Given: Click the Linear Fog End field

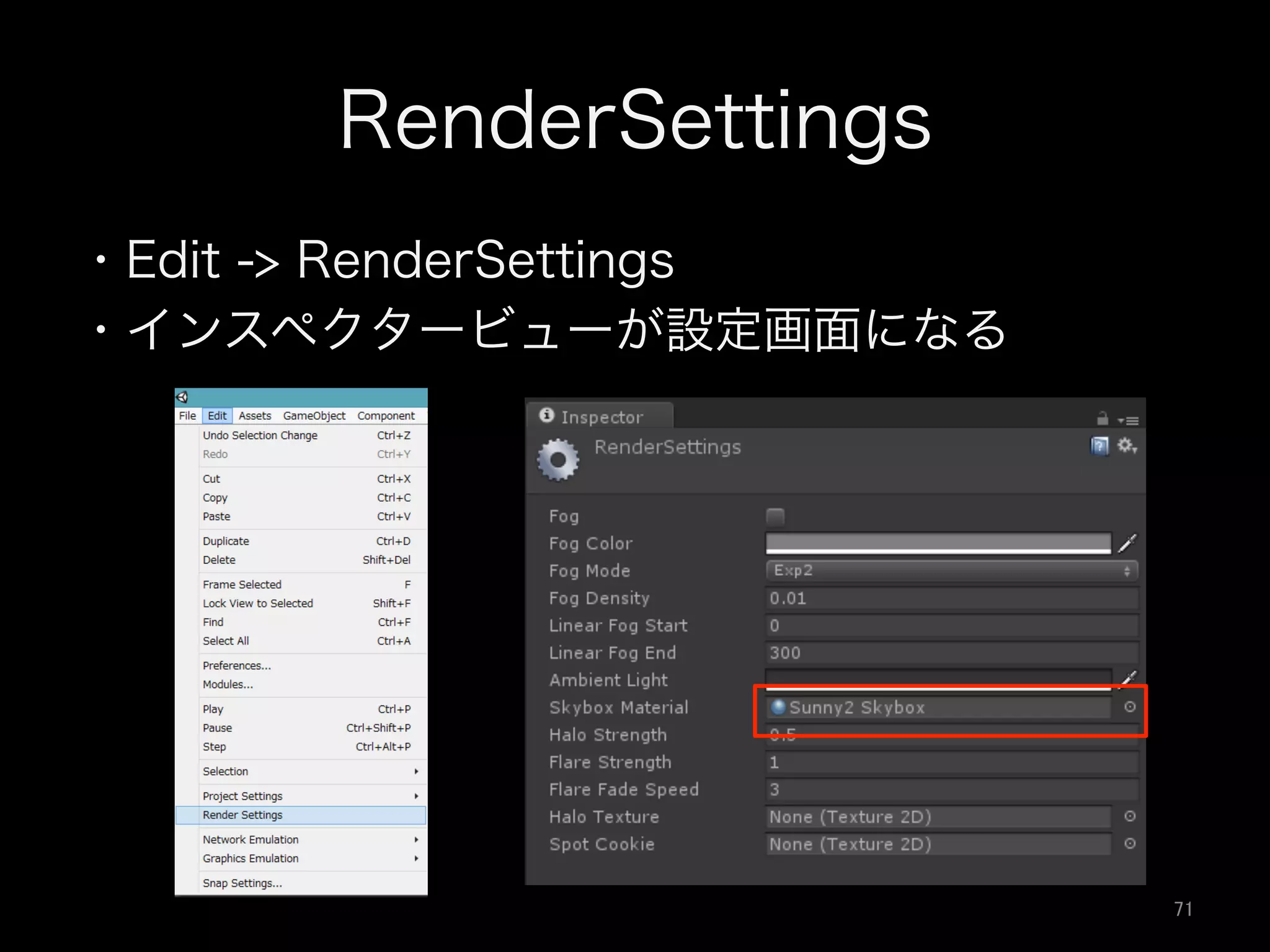Looking at the screenshot, I should click(952, 653).
